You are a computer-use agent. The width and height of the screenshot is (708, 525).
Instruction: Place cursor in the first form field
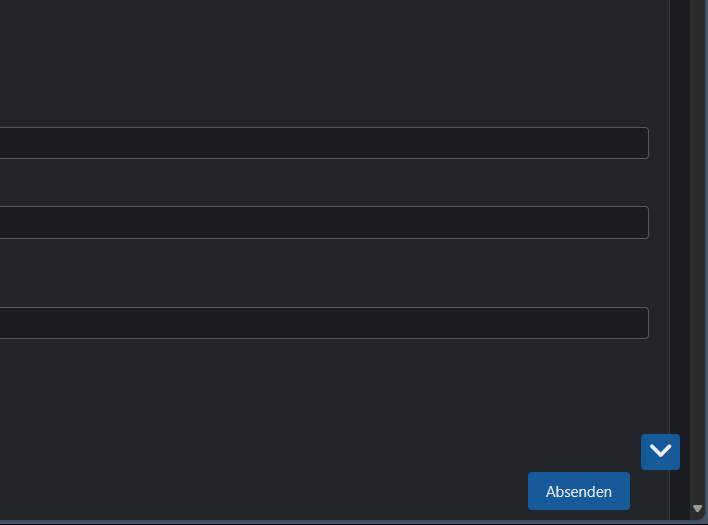coord(320,143)
